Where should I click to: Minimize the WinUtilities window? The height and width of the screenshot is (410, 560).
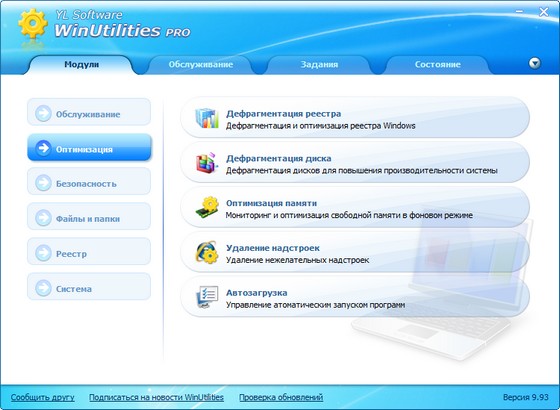[x=520, y=12]
